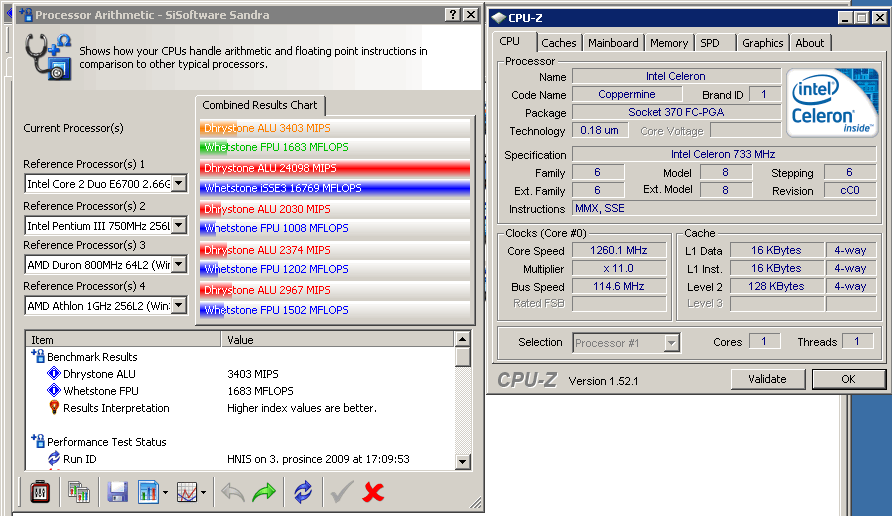Click the copy results chart icon
892x516 pixels.
(79, 492)
